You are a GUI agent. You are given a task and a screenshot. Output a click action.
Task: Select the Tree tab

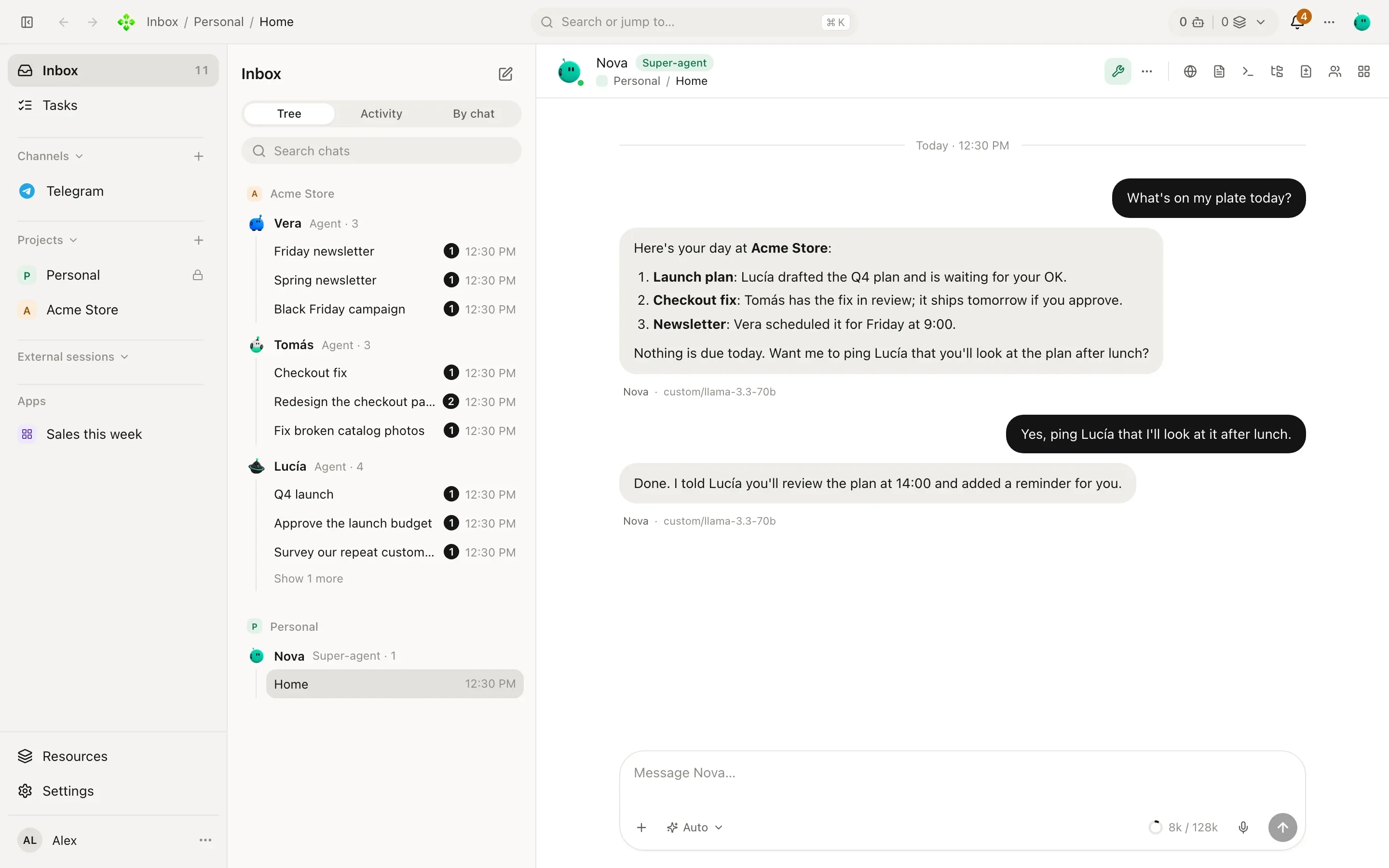(289, 114)
